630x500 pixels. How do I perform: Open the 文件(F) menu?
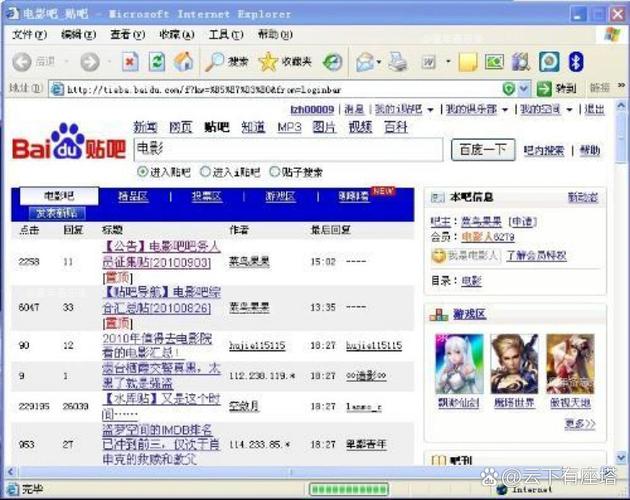pyautogui.click(x=29, y=35)
